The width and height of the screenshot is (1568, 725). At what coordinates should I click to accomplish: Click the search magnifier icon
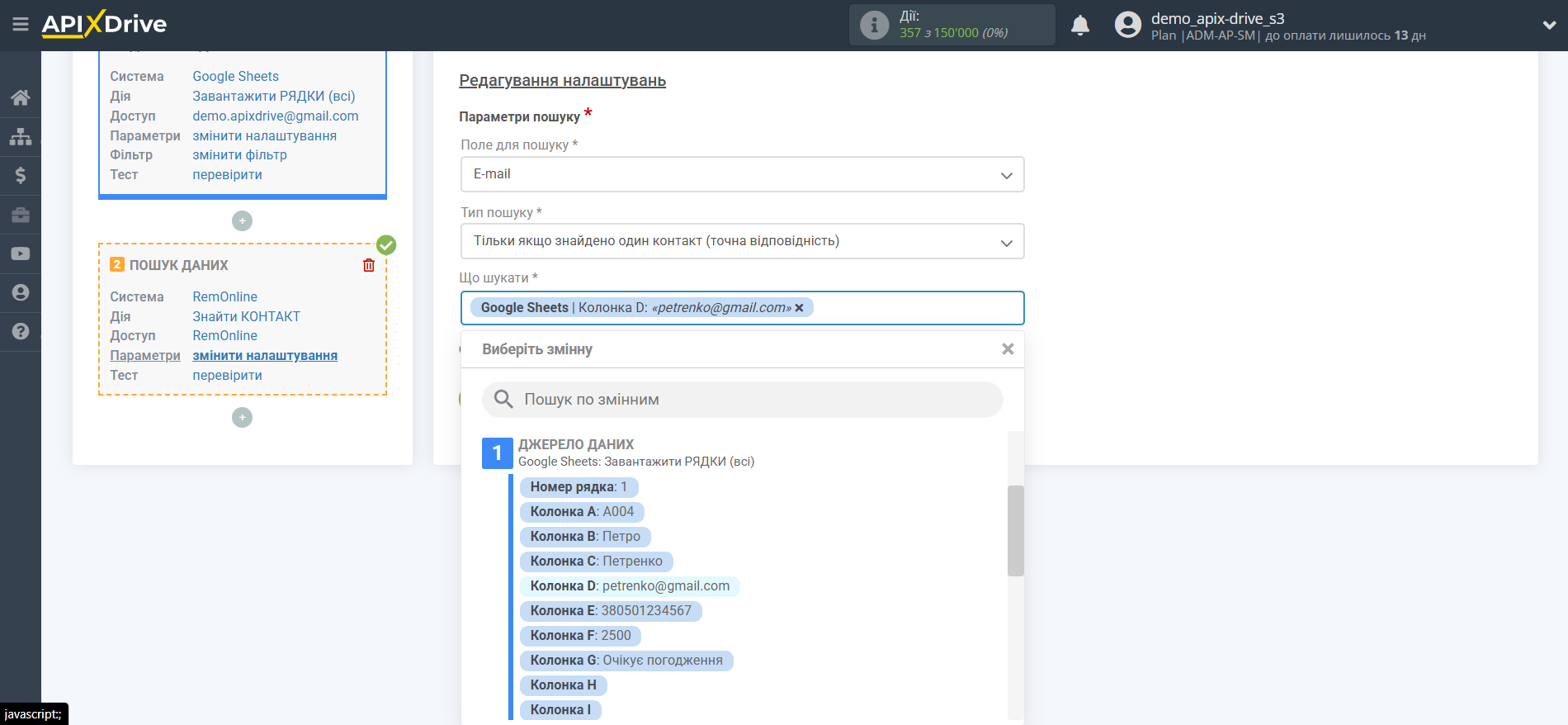(x=503, y=400)
